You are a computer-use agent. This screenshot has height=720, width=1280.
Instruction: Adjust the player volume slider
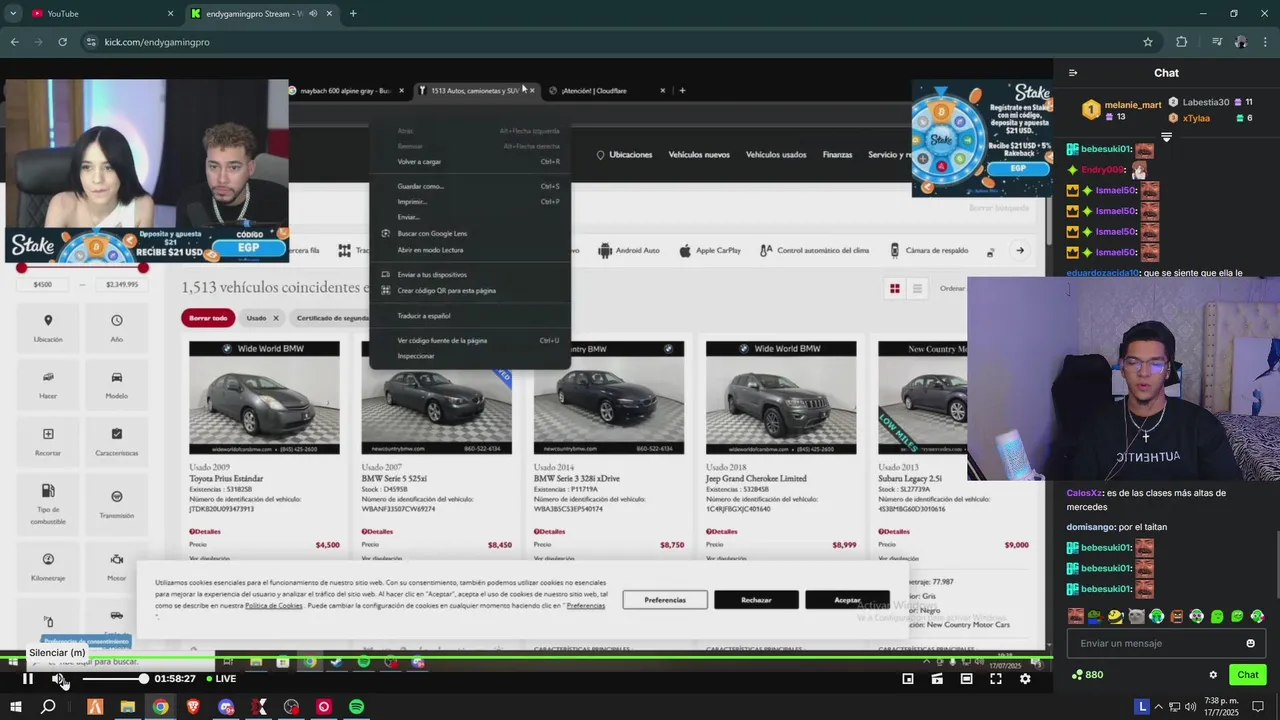(114, 679)
